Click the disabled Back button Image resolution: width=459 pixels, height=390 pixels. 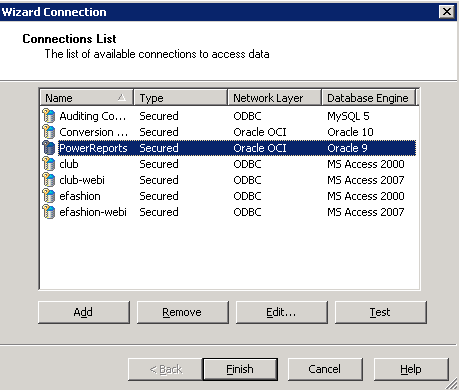pyautogui.click(x=165, y=369)
